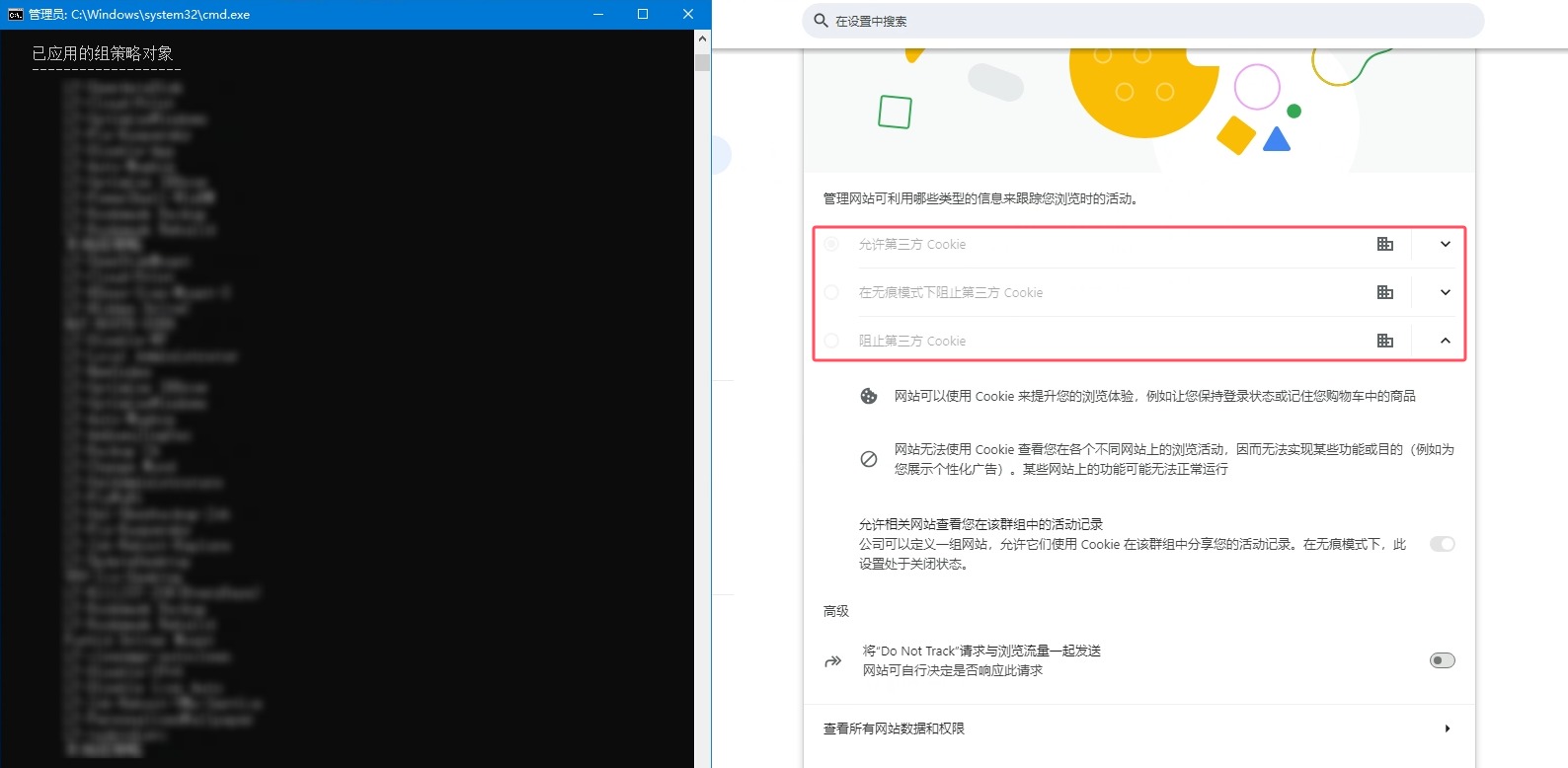The image size is (1568, 768).
Task: Collapse the 阻止第三方 Cookie details chevron
Action: click(x=1445, y=341)
